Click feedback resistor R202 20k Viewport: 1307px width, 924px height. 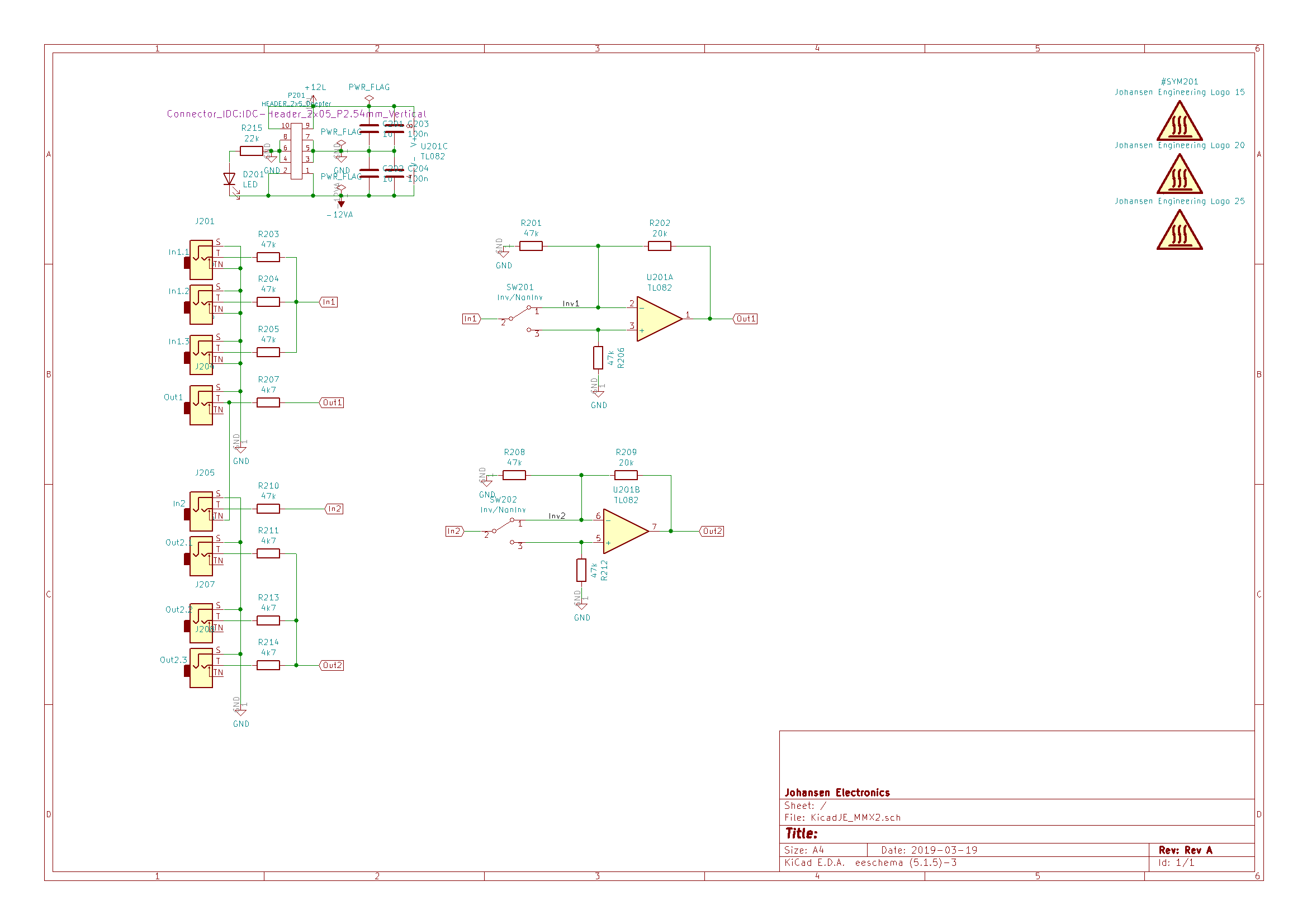click(x=659, y=246)
